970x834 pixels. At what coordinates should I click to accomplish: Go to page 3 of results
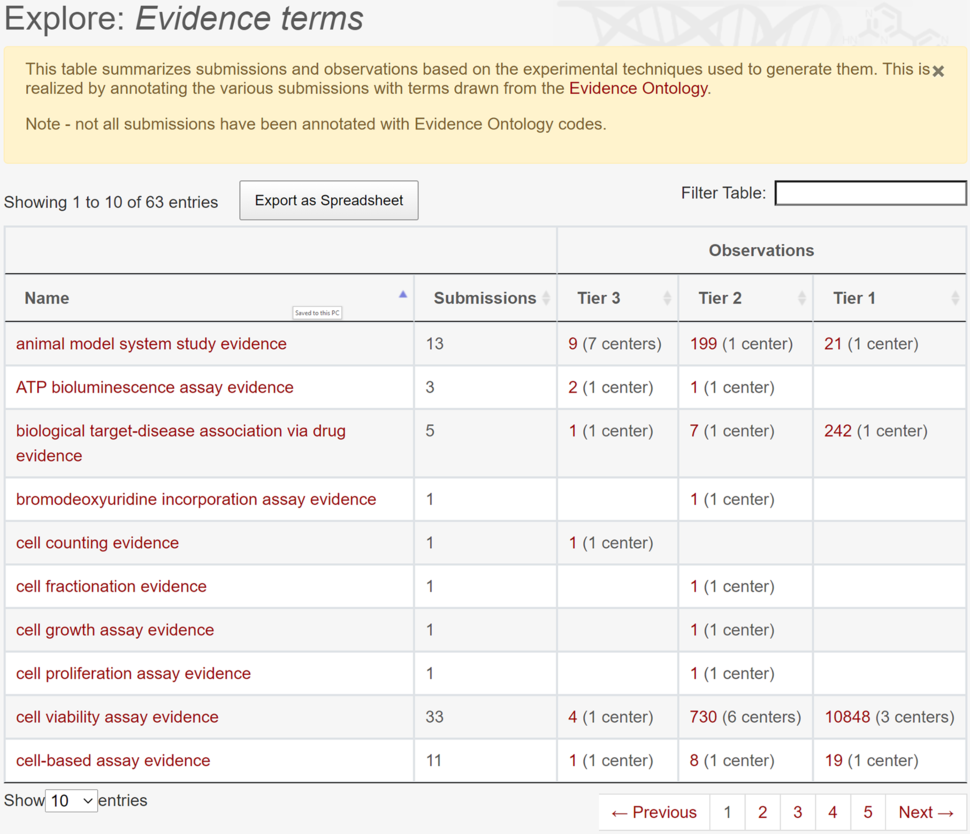pyautogui.click(x=797, y=812)
